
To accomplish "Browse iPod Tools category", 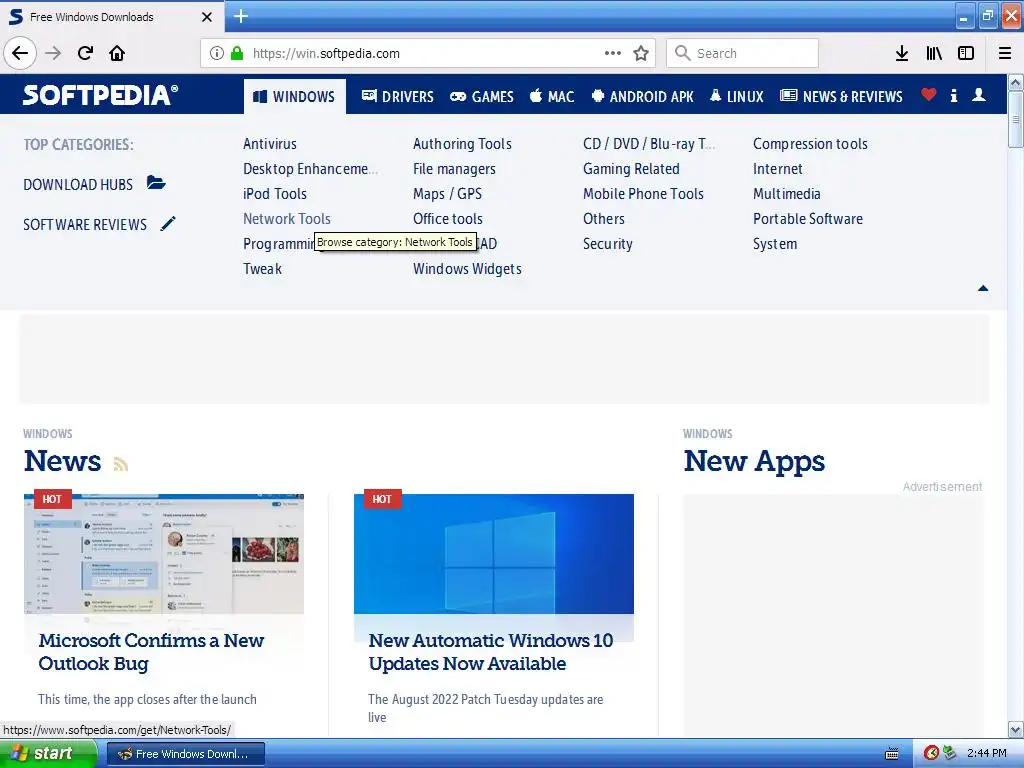I will click(x=275, y=194).
